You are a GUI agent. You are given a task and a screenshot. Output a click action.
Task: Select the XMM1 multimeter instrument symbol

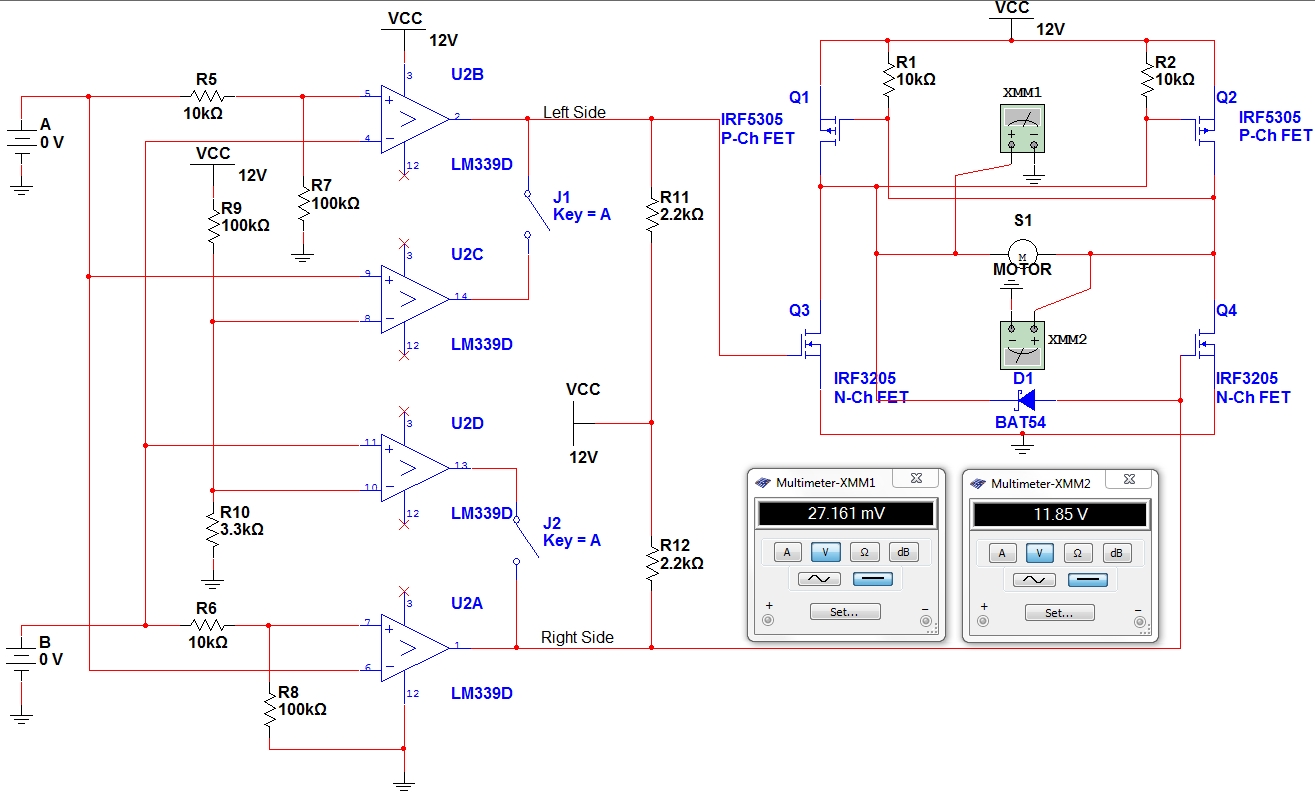(1022, 128)
